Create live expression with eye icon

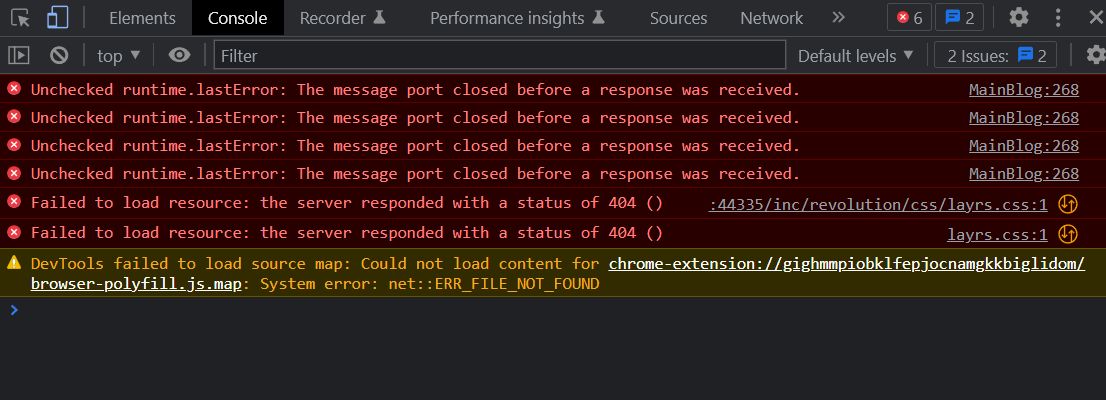click(179, 55)
